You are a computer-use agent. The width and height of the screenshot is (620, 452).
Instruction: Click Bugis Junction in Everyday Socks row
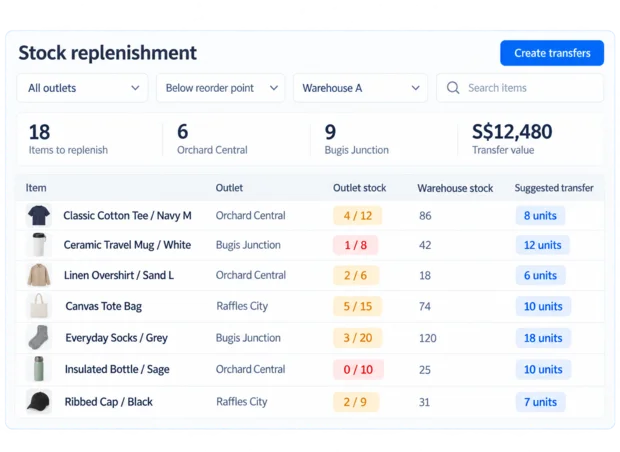click(x=248, y=338)
